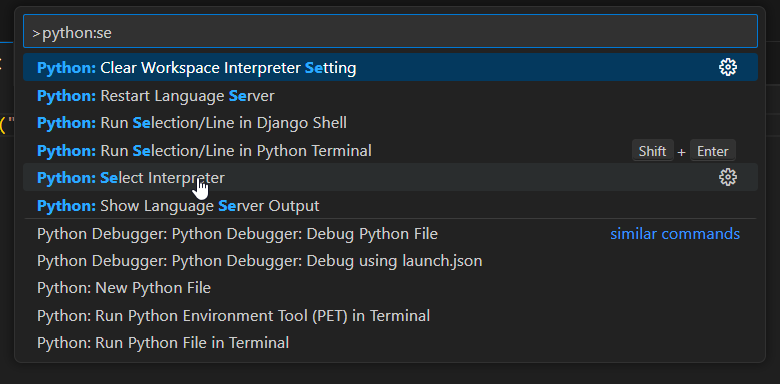Launch Run Python Environment Tool (PET) in Terminal
Image resolution: width=780 pixels, height=384 pixels.
(390, 315)
